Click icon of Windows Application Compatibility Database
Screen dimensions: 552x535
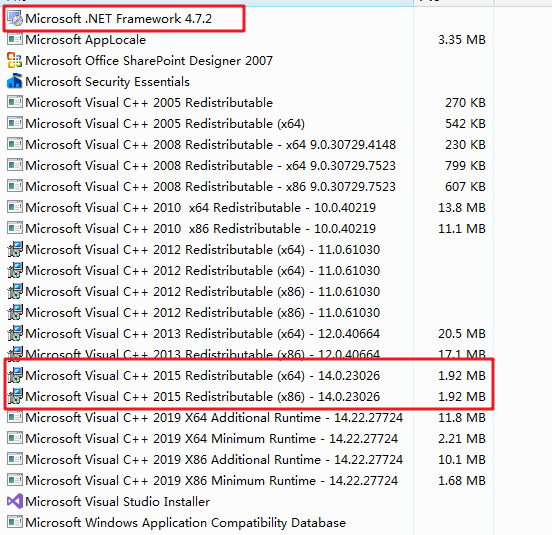pos(15,522)
